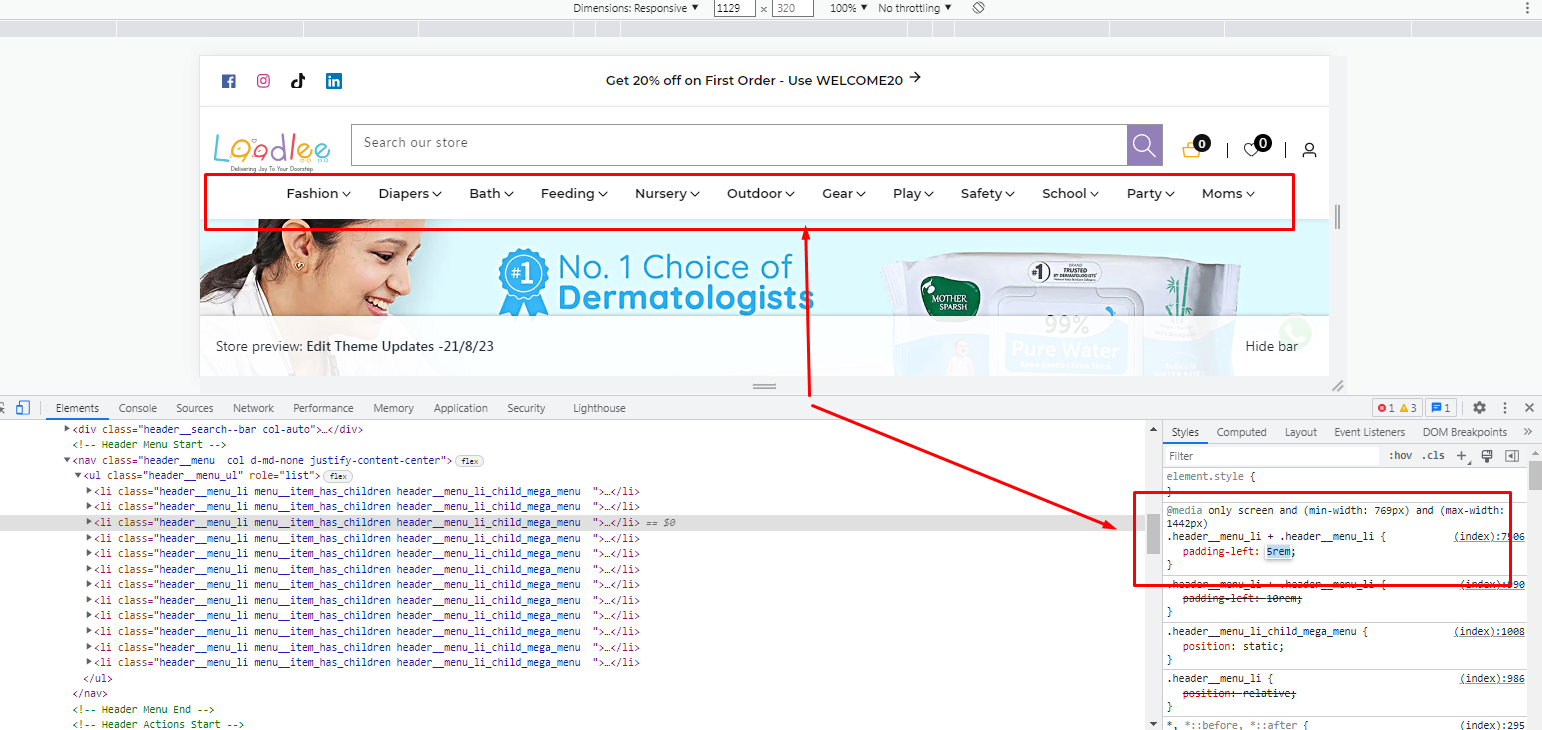Click the errors and warnings counter

(1397, 408)
